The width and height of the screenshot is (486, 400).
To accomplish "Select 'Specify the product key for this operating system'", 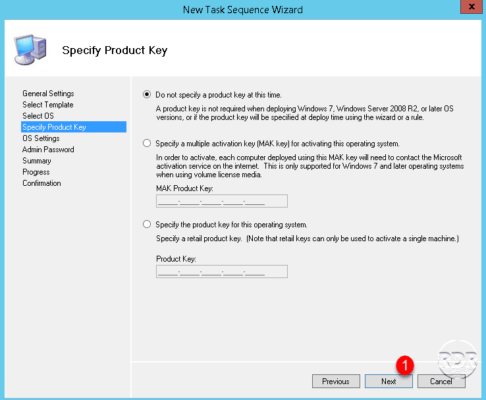I will pyautogui.click(x=147, y=224).
